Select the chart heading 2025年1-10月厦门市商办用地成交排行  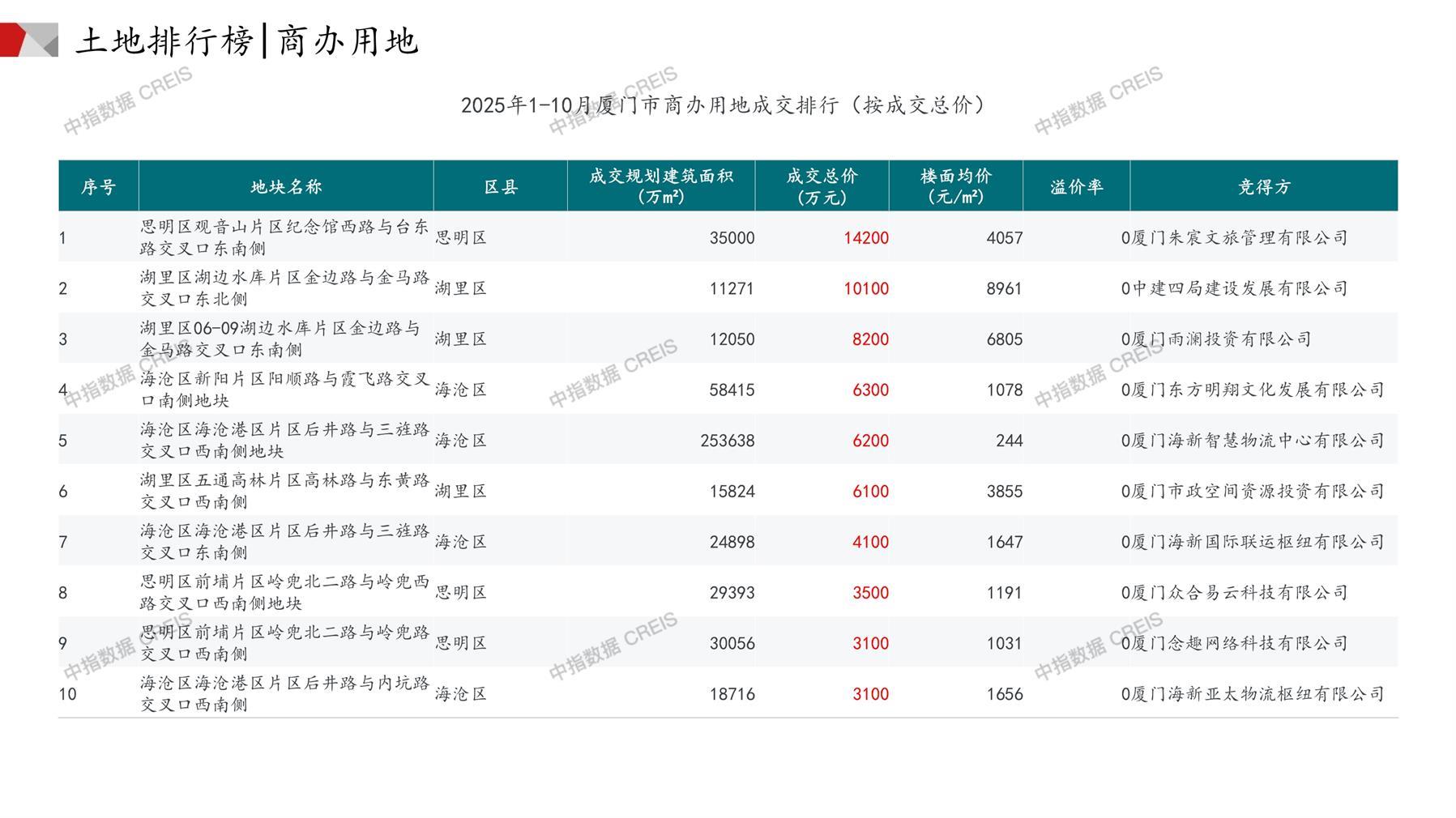(723, 105)
